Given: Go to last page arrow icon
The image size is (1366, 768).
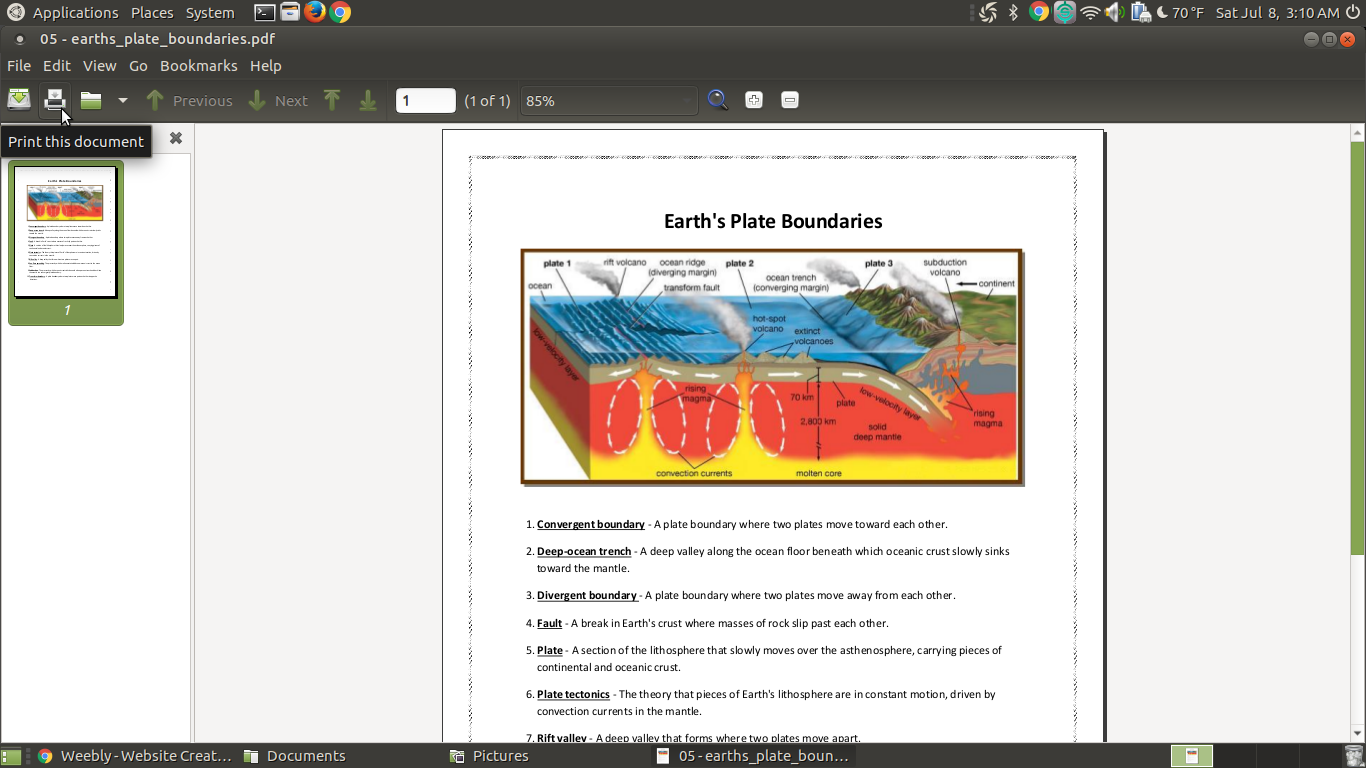Looking at the screenshot, I should coord(368,100).
